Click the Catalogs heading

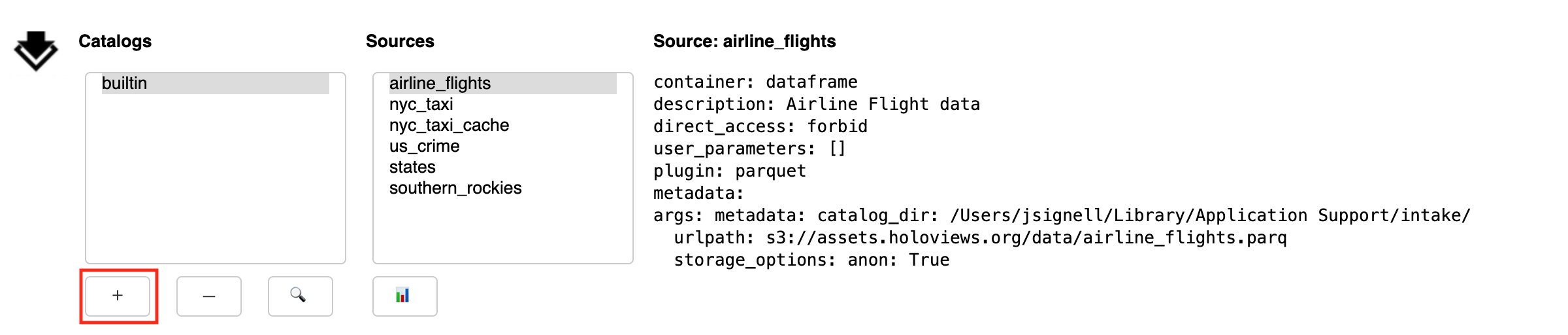(x=115, y=41)
